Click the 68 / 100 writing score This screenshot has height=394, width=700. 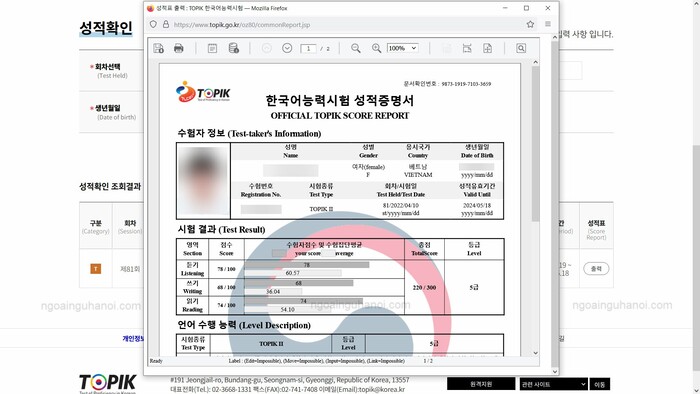226,287
